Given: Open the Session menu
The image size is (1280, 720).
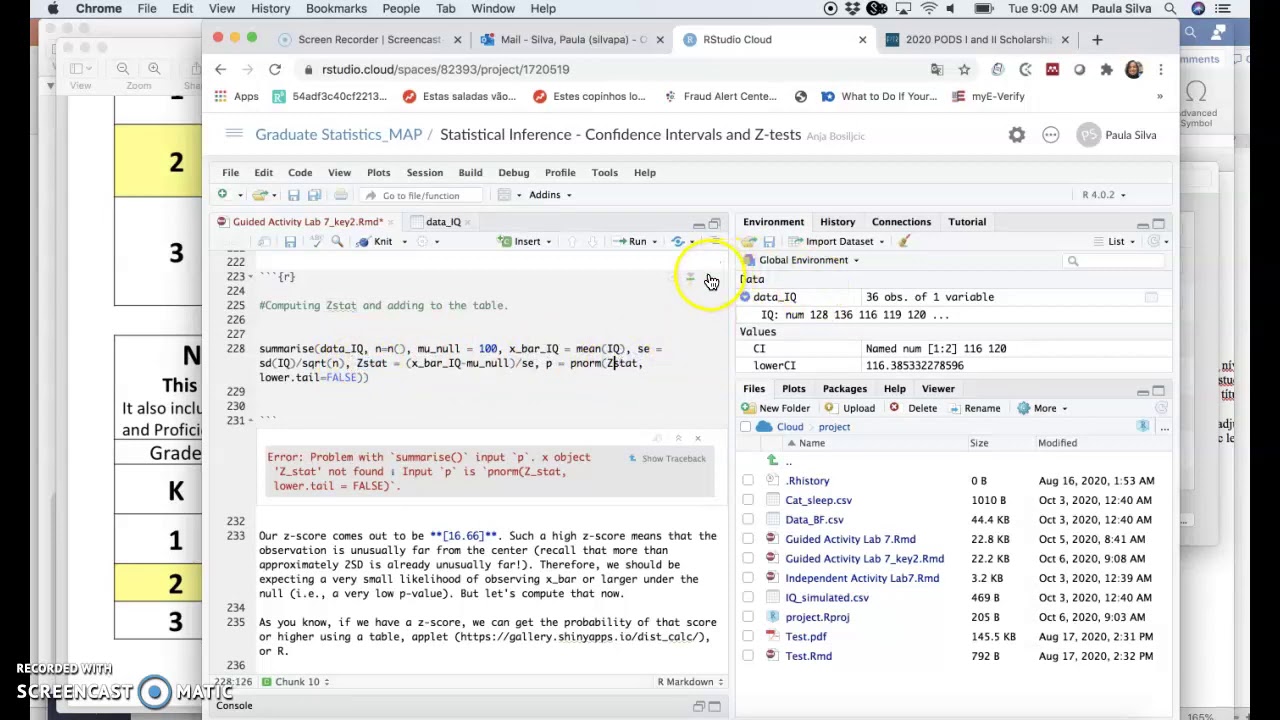Looking at the screenshot, I should [x=424, y=173].
